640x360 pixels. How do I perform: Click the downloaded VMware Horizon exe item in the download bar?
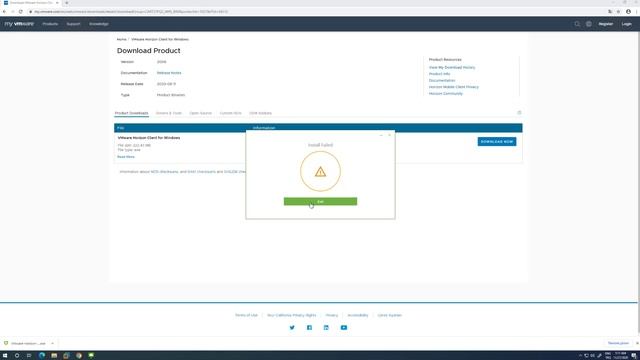coord(25,343)
